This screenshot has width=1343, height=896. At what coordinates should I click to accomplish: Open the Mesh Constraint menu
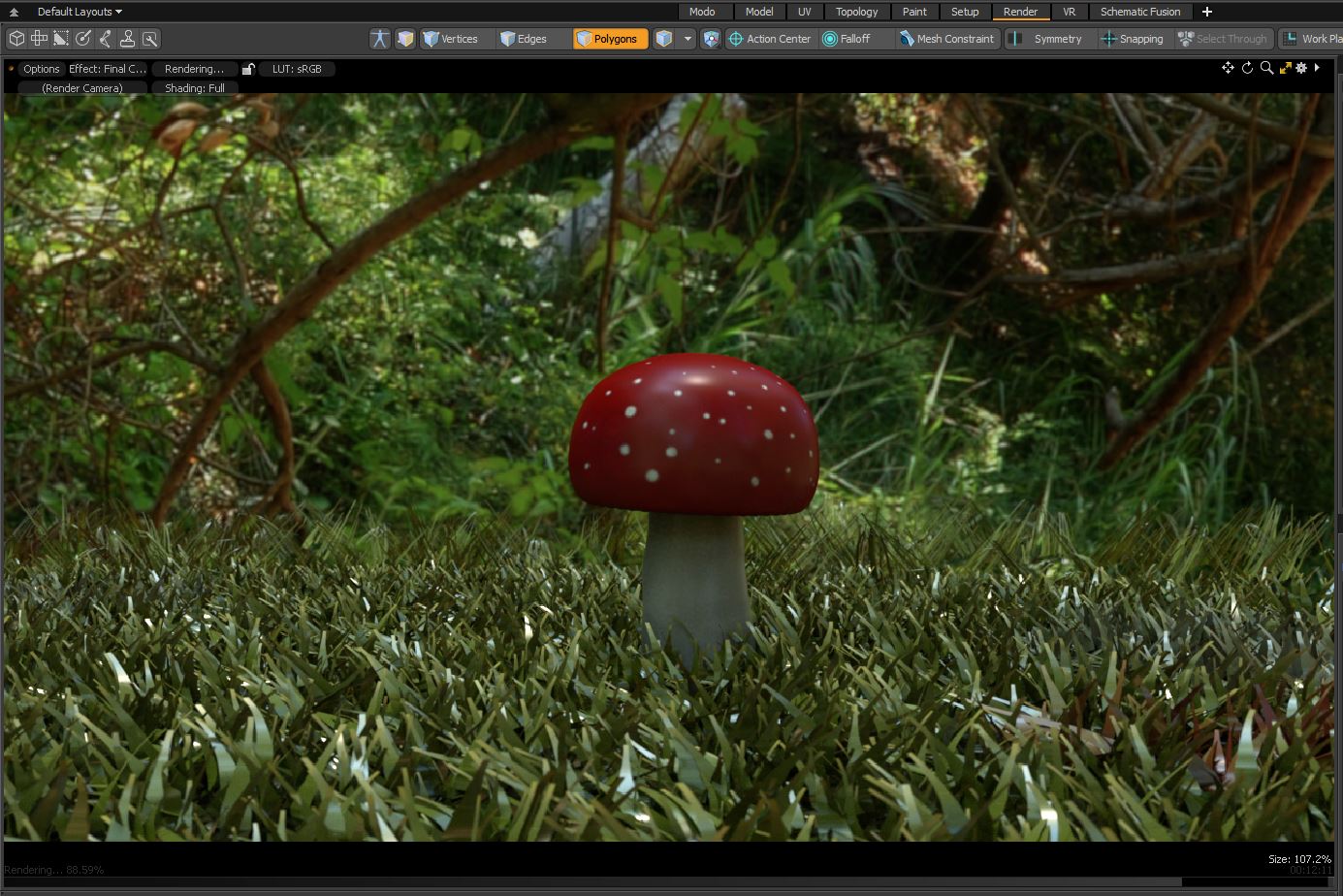[946, 39]
